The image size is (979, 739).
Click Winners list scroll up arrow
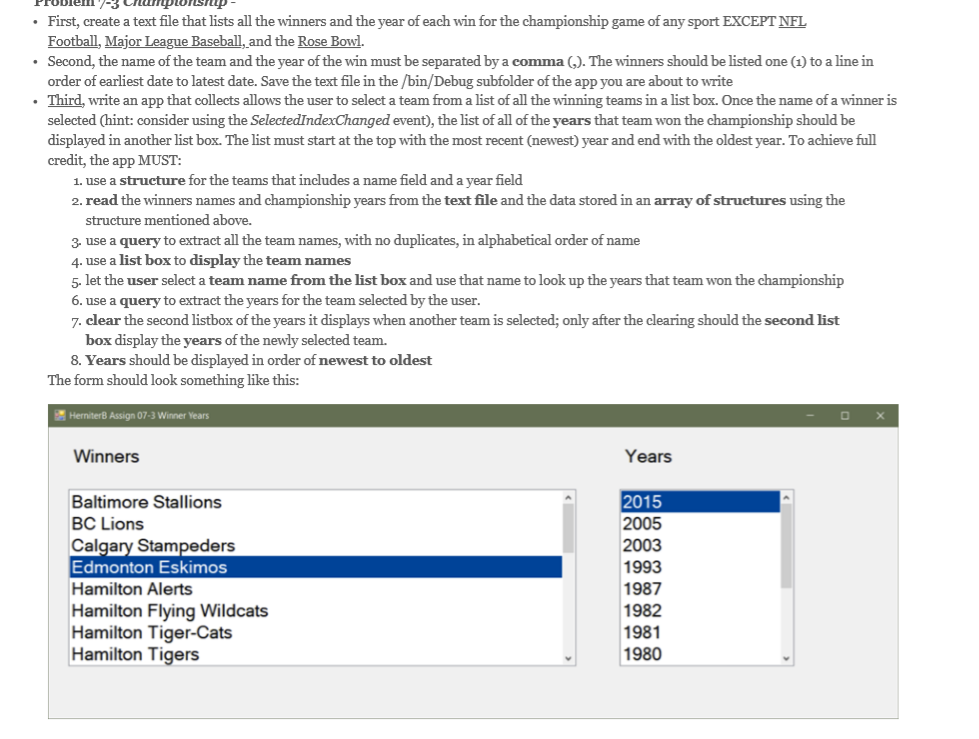pyautogui.click(x=568, y=497)
